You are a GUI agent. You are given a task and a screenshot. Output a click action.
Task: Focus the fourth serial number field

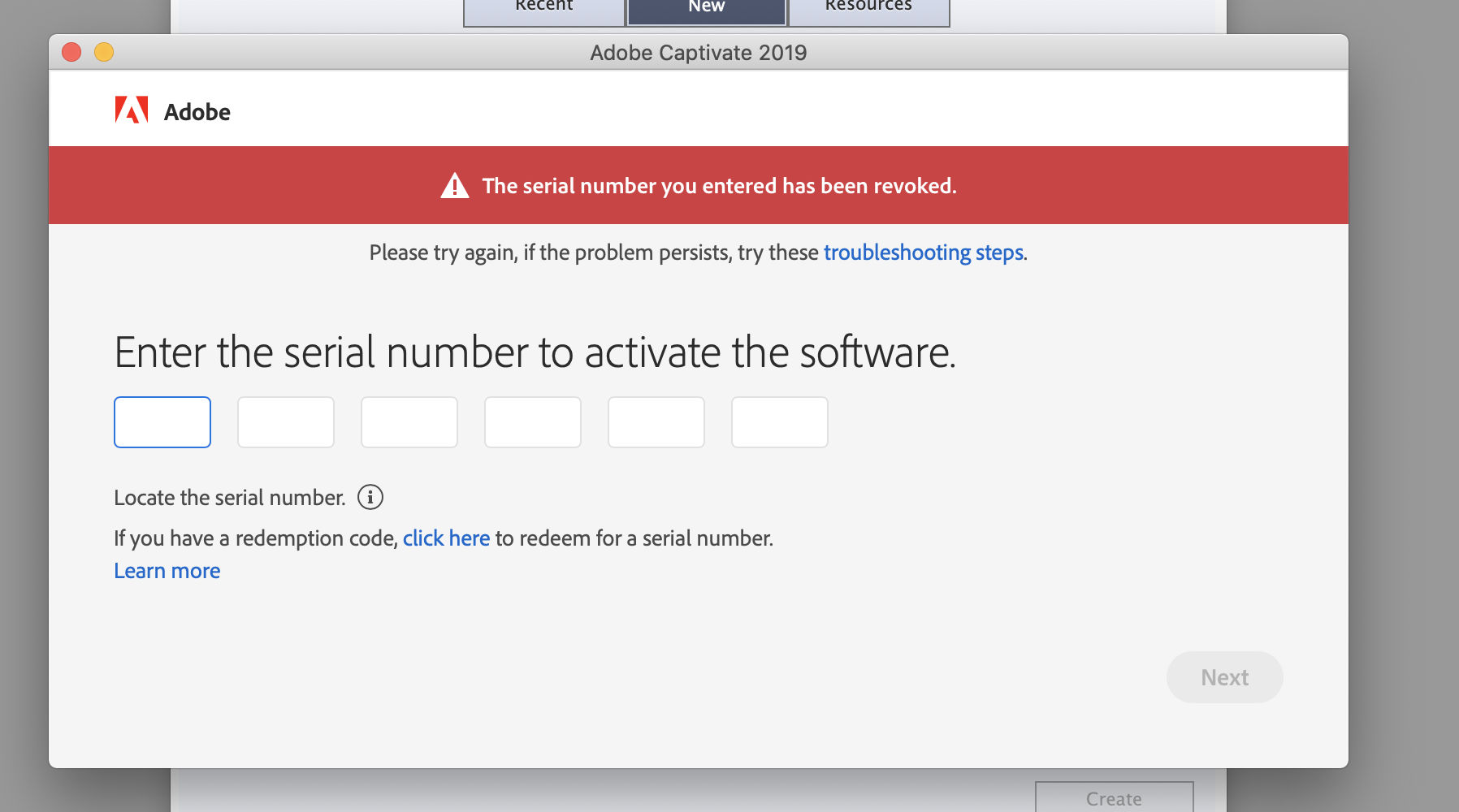pyautogui.click(x=533, y=422)
